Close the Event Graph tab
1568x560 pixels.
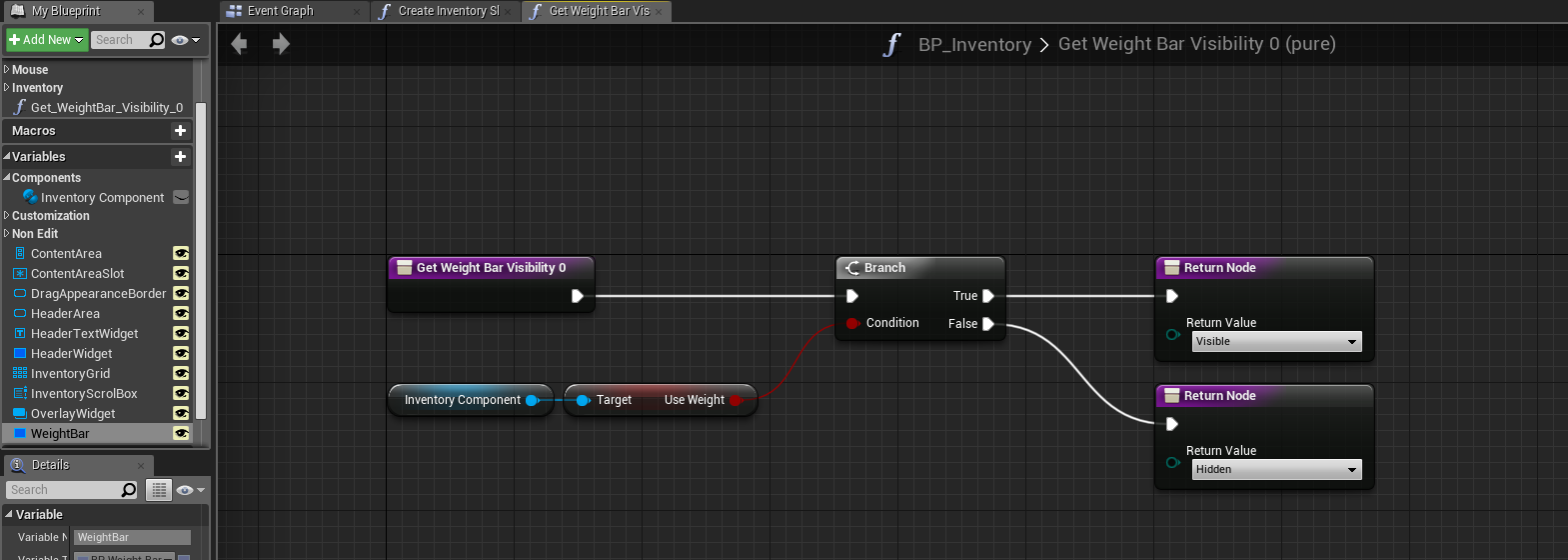click(357, 12)
